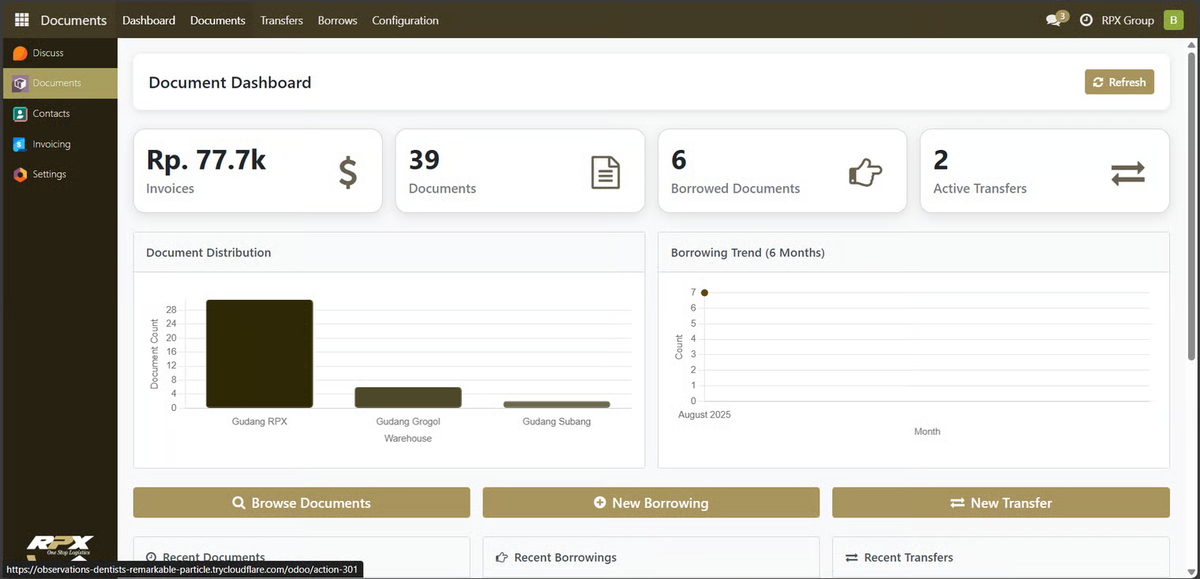Click the page vertical scrollbar
The width and height of the screenshot is (1200, 579).
click(x=1192, y=200)
